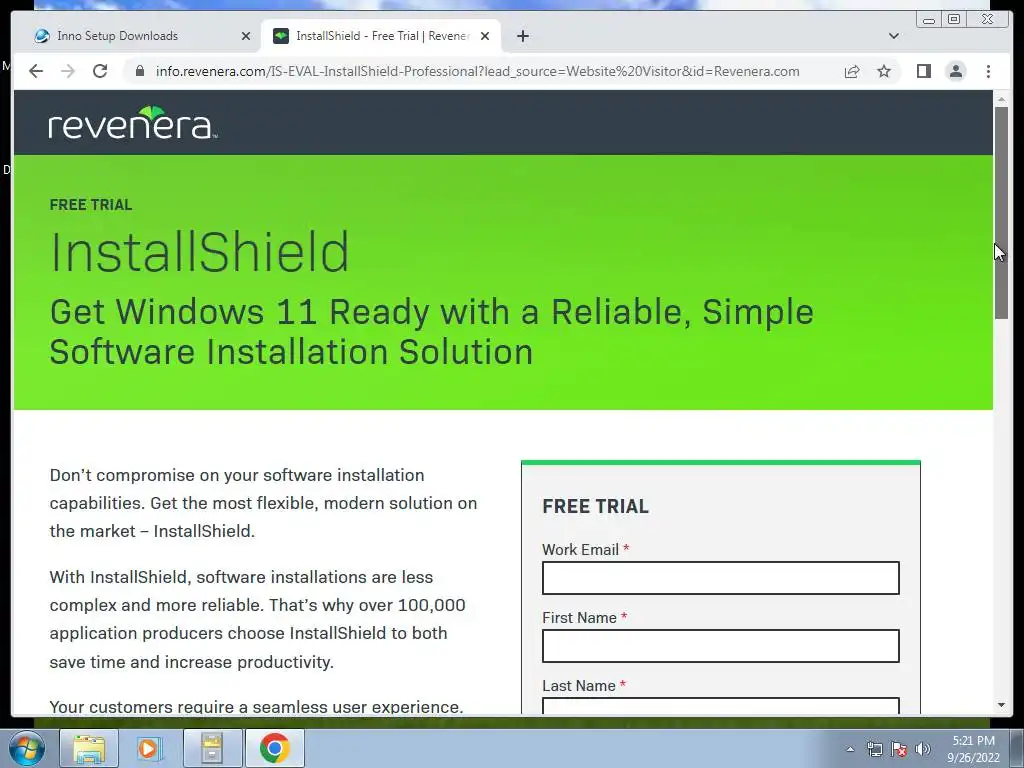Focus the First Name field
This screenshot has width=1024, height=768.
pyautogui.click(x=720, y=646)
